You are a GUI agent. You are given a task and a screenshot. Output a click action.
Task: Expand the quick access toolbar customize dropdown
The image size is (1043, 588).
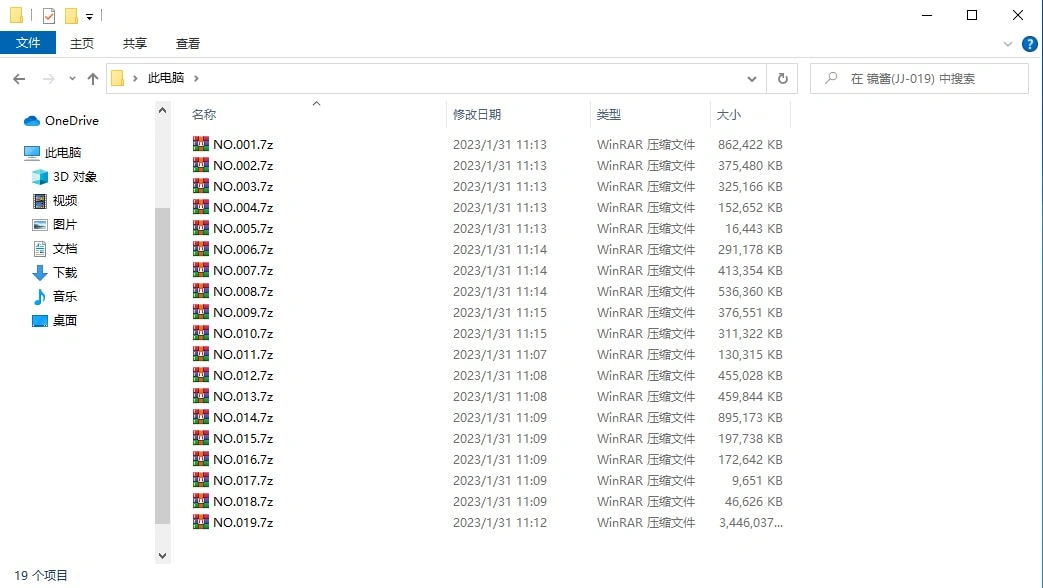tap(88, 15)
